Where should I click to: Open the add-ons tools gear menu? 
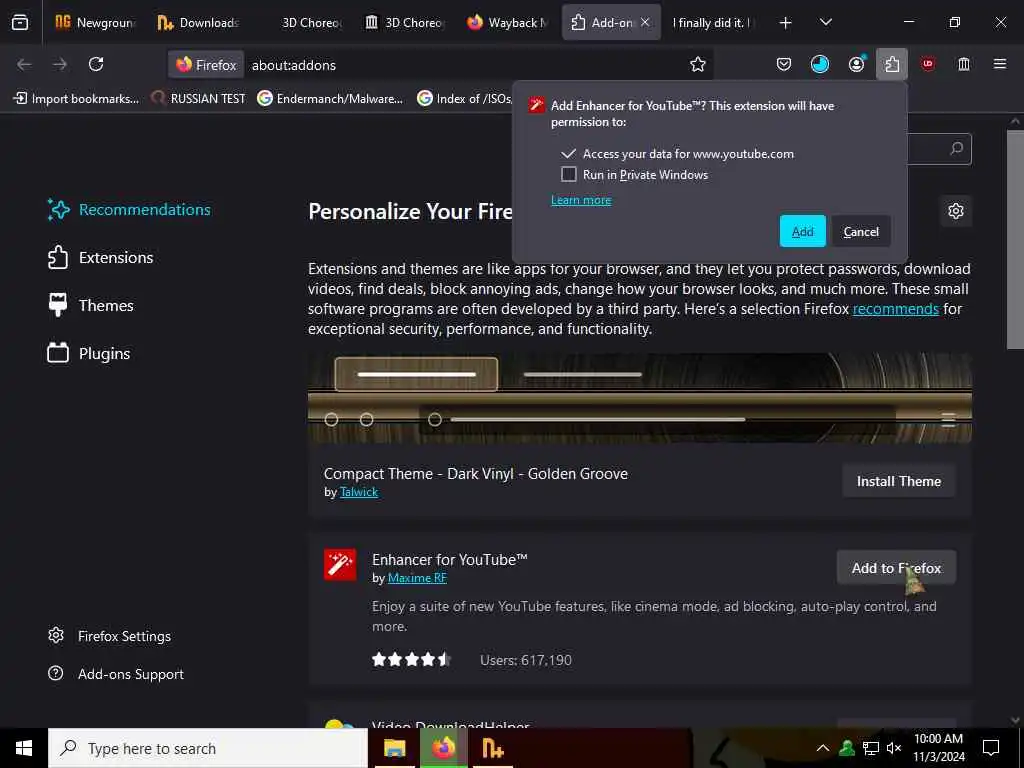(955, 211)
